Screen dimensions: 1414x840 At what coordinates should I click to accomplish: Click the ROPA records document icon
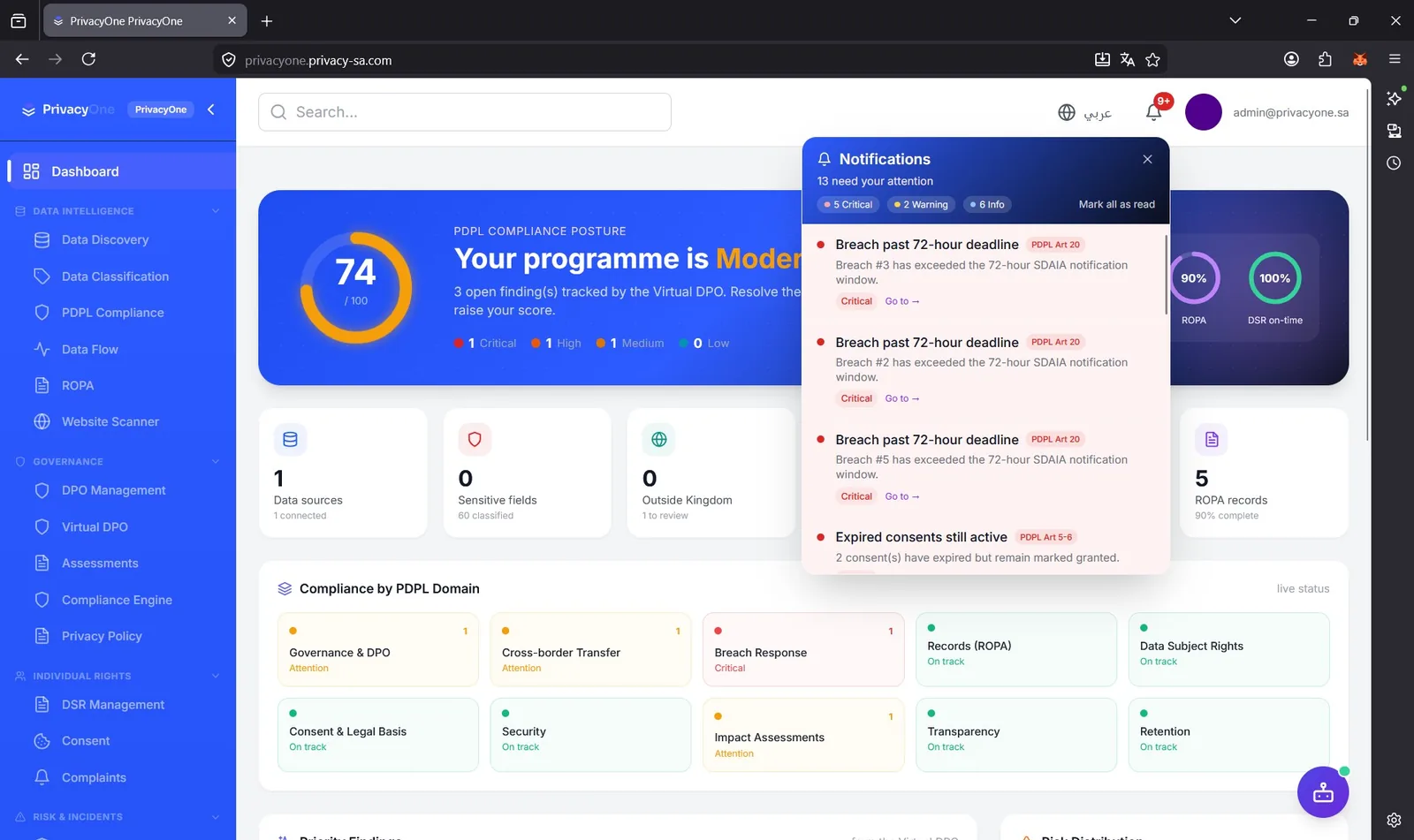point(1212,439)
